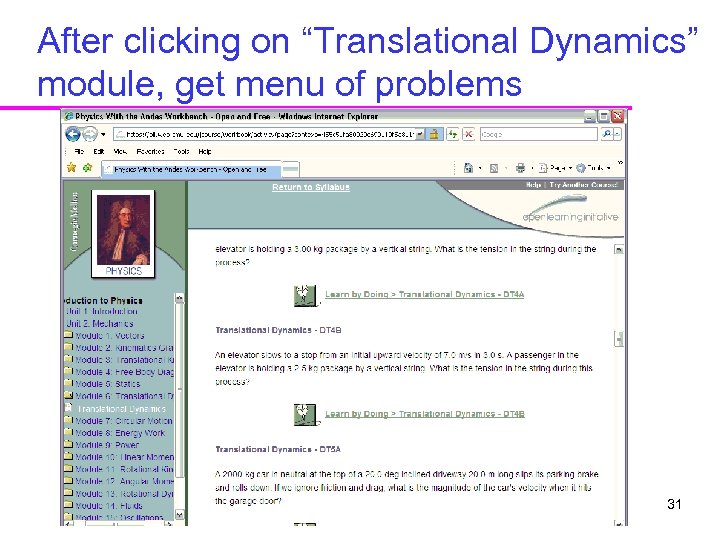Click the red Stop loading icon
Image resolution: width=720 pixels, height=540 pixels.
[x=468, y=134]
